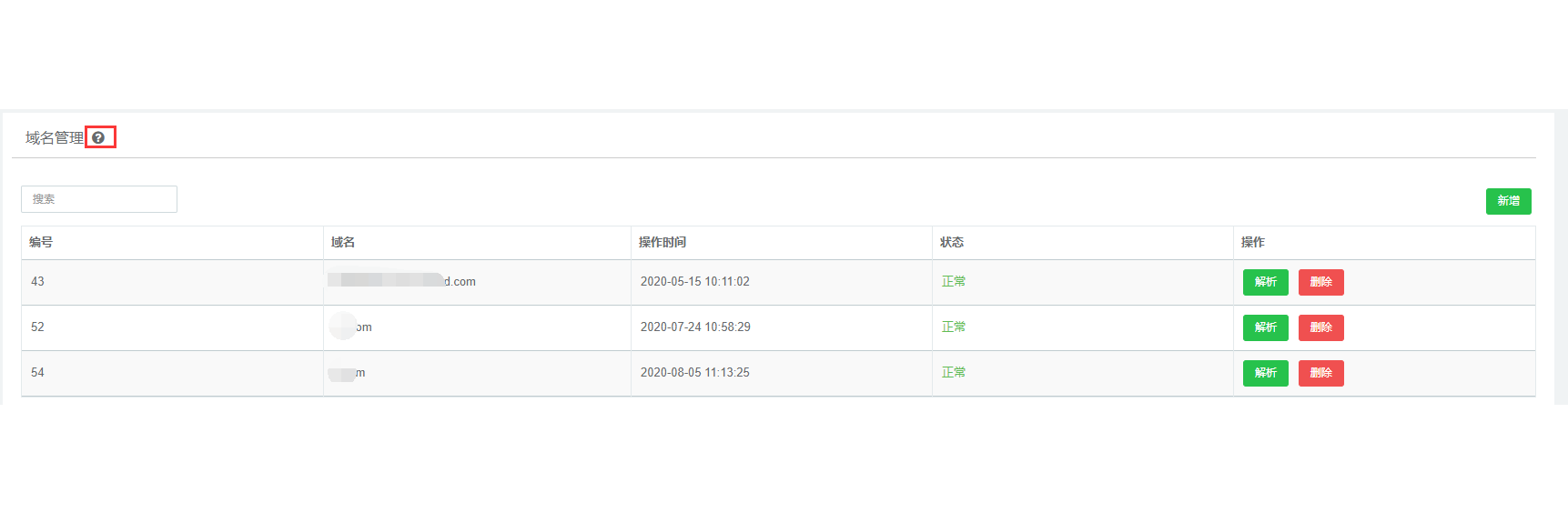Screen dimensions: 1568x513
Task: Click the 操作 column header
Action: (1253, 242)
